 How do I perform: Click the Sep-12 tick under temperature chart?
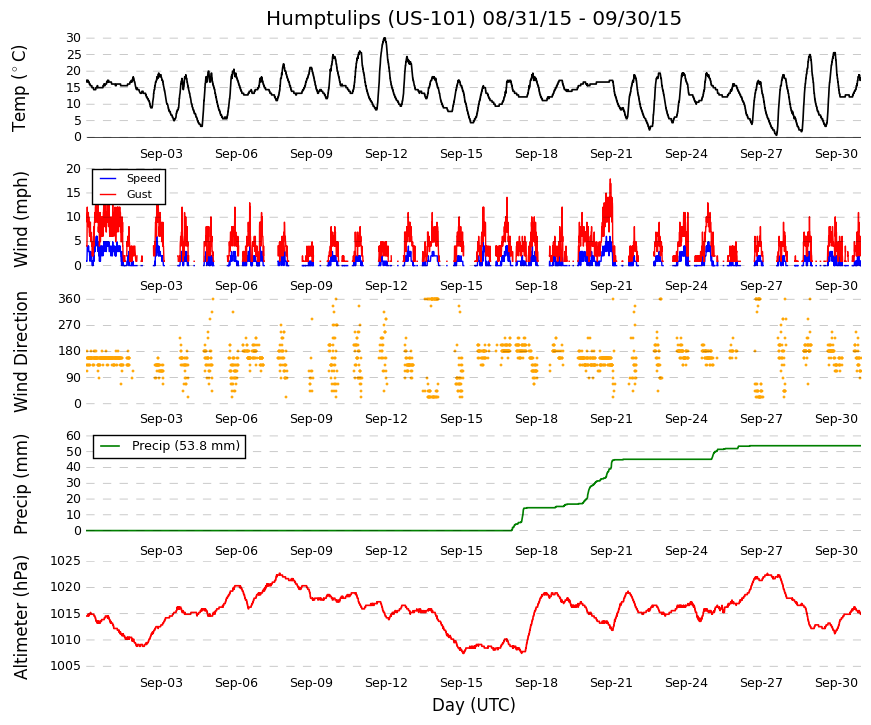click(x=386, y=154)
